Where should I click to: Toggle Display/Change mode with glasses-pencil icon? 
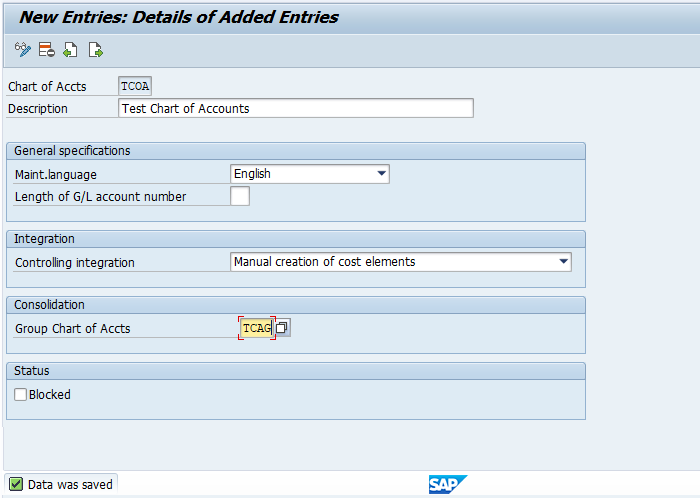[23, 49]
